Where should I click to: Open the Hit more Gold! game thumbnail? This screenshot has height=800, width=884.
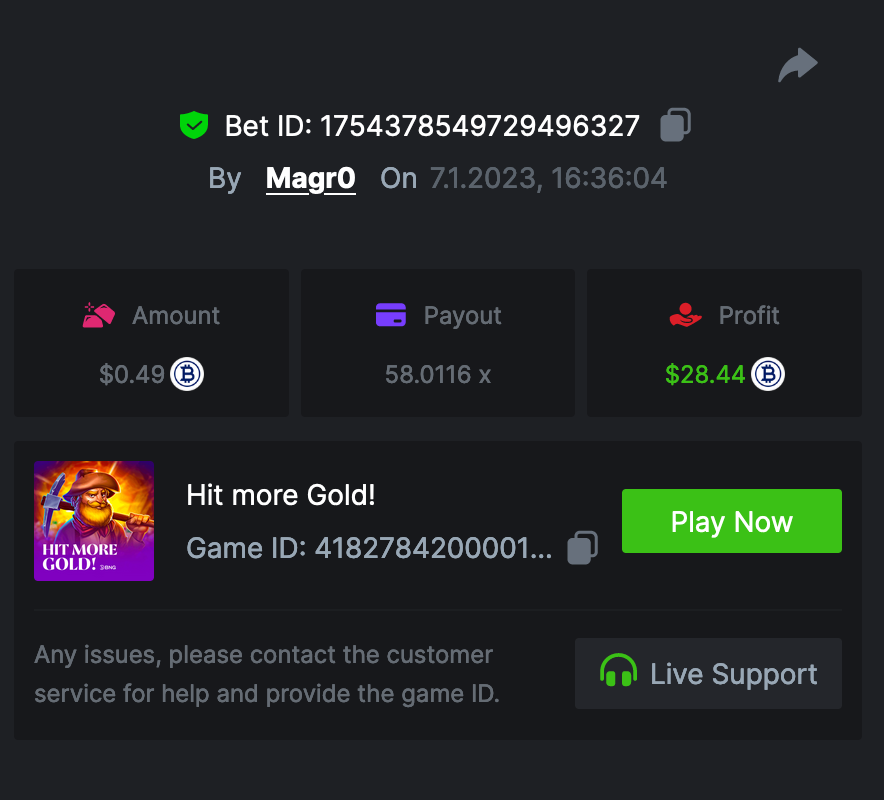(x=94, y=521)
